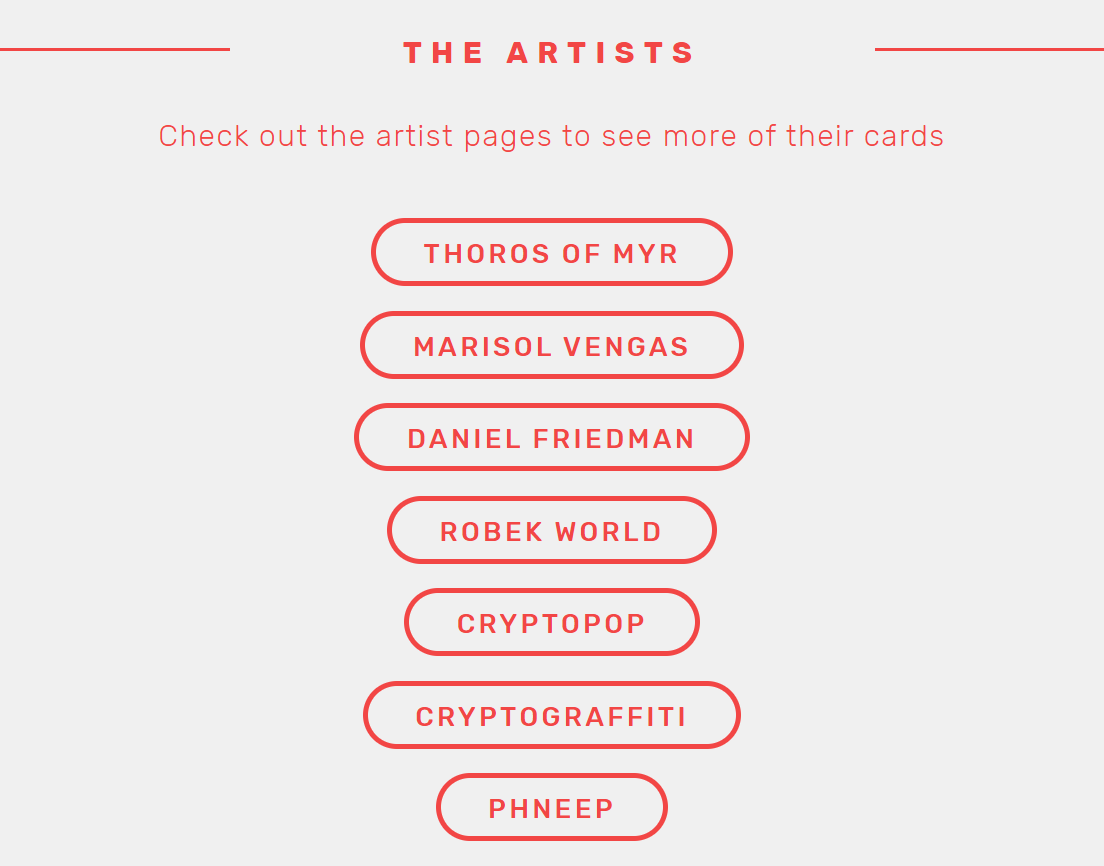Click the word 'ARTISTS' in the heading
This screenshot has height=866, width=1104.
(601, 53)
